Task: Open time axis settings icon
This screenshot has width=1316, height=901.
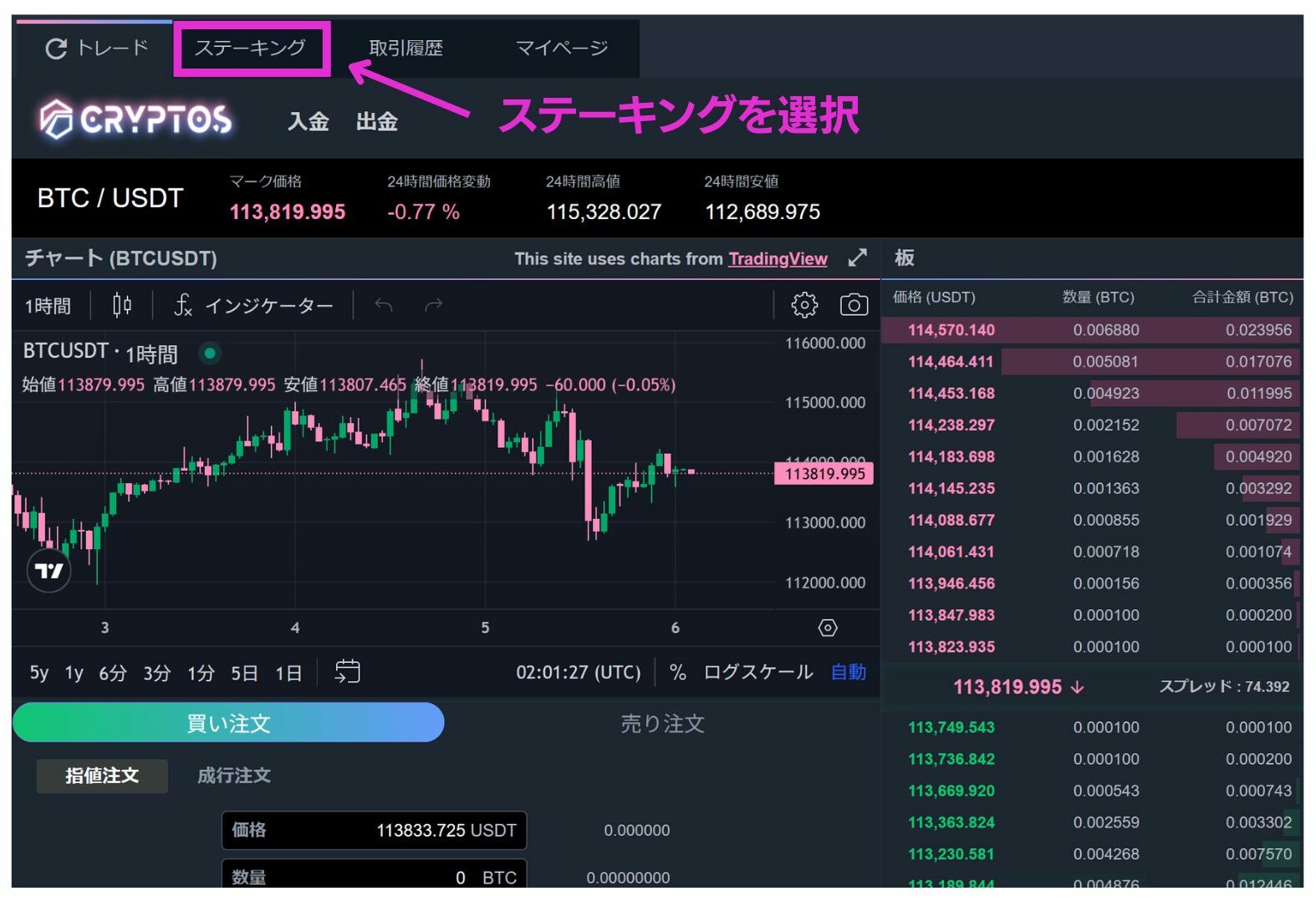Action: [828, 628]
